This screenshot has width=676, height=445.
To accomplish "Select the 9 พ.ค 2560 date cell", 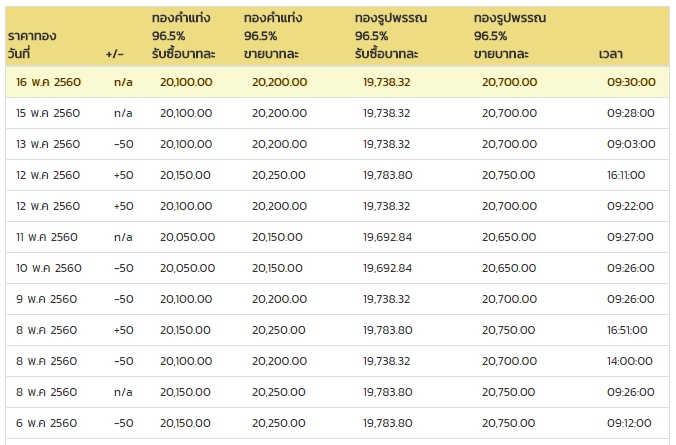I will tap(47, 299).
